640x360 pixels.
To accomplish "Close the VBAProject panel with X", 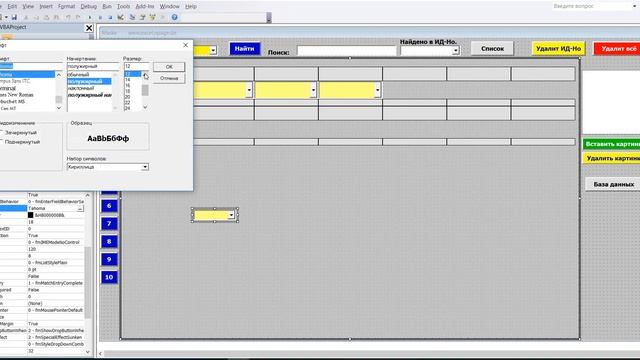I will (89, 28).
